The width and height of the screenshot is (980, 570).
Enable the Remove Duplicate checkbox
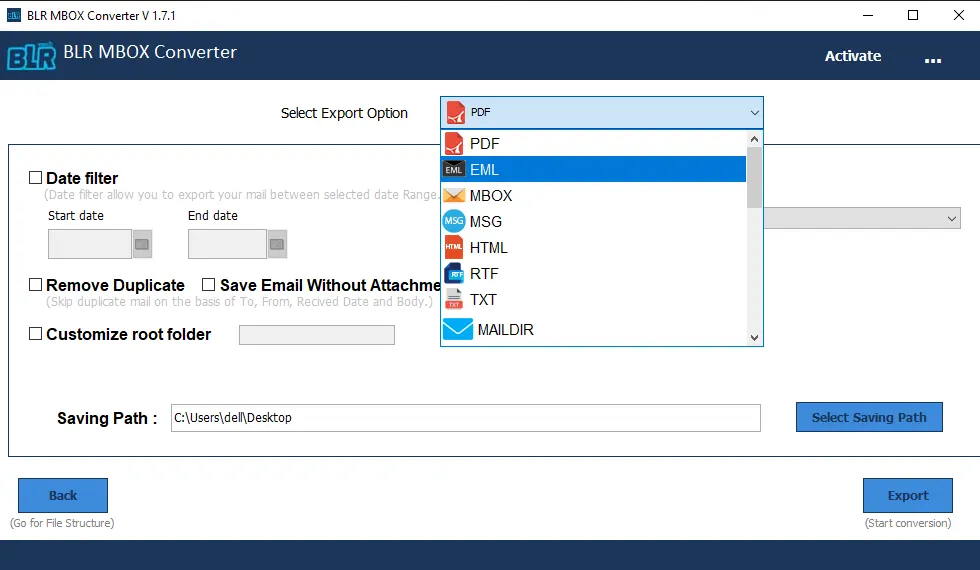(x=36, y=284)
